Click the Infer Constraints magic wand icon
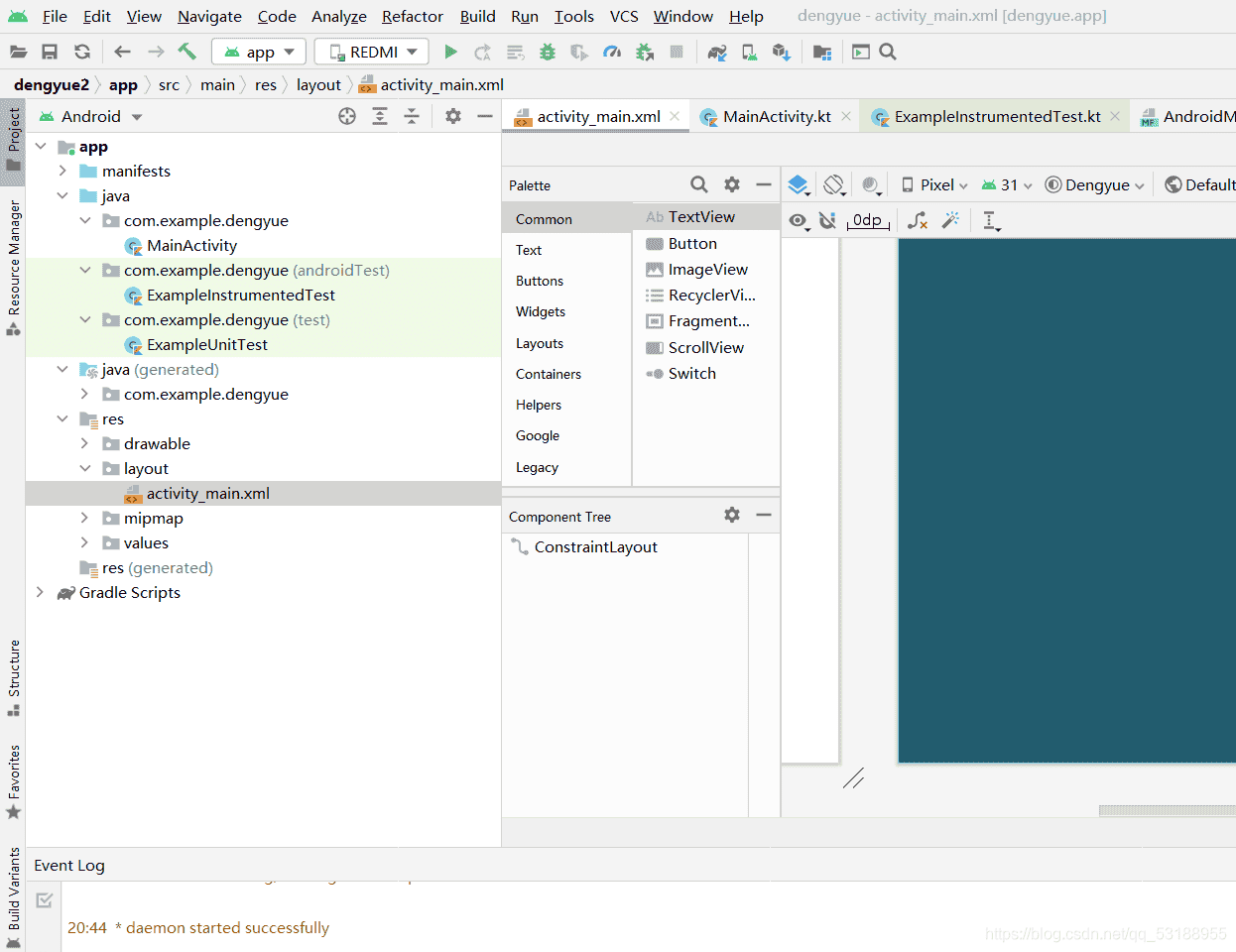 tap(950, 220)
